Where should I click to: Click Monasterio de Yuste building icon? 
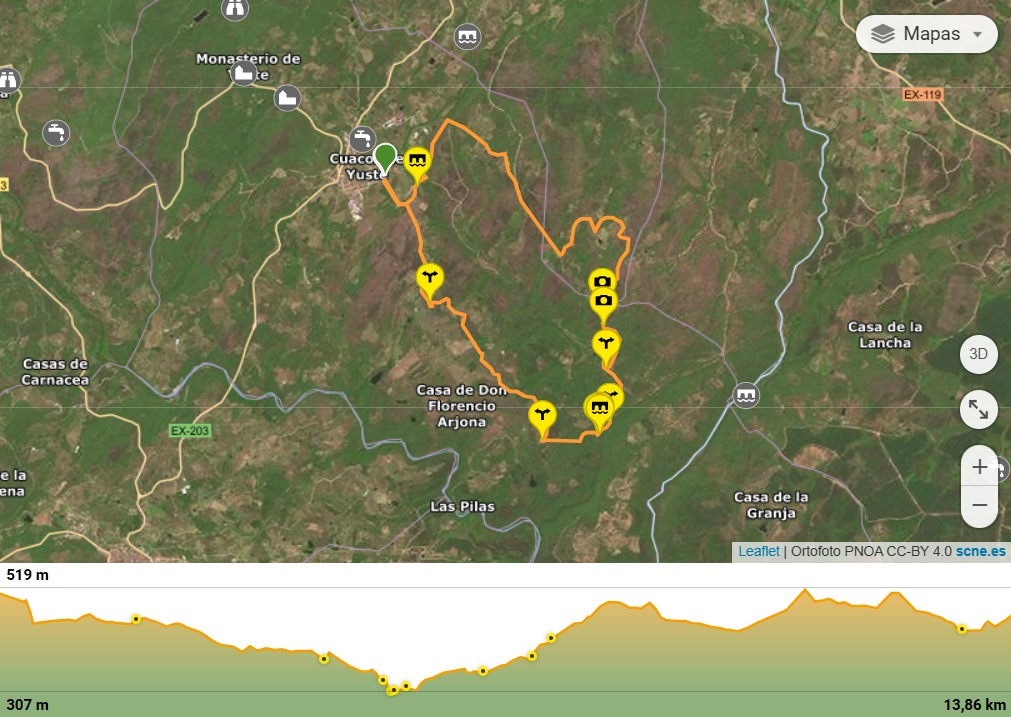(x=243, y=73)
